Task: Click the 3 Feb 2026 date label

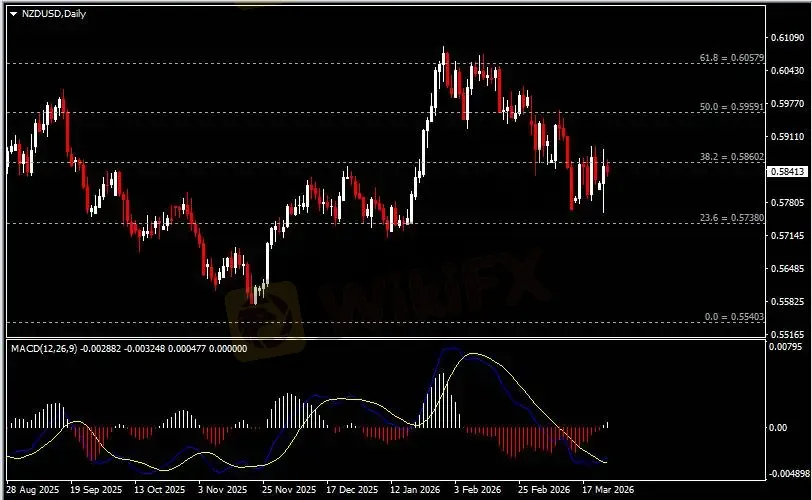Action: pos(478,490)
